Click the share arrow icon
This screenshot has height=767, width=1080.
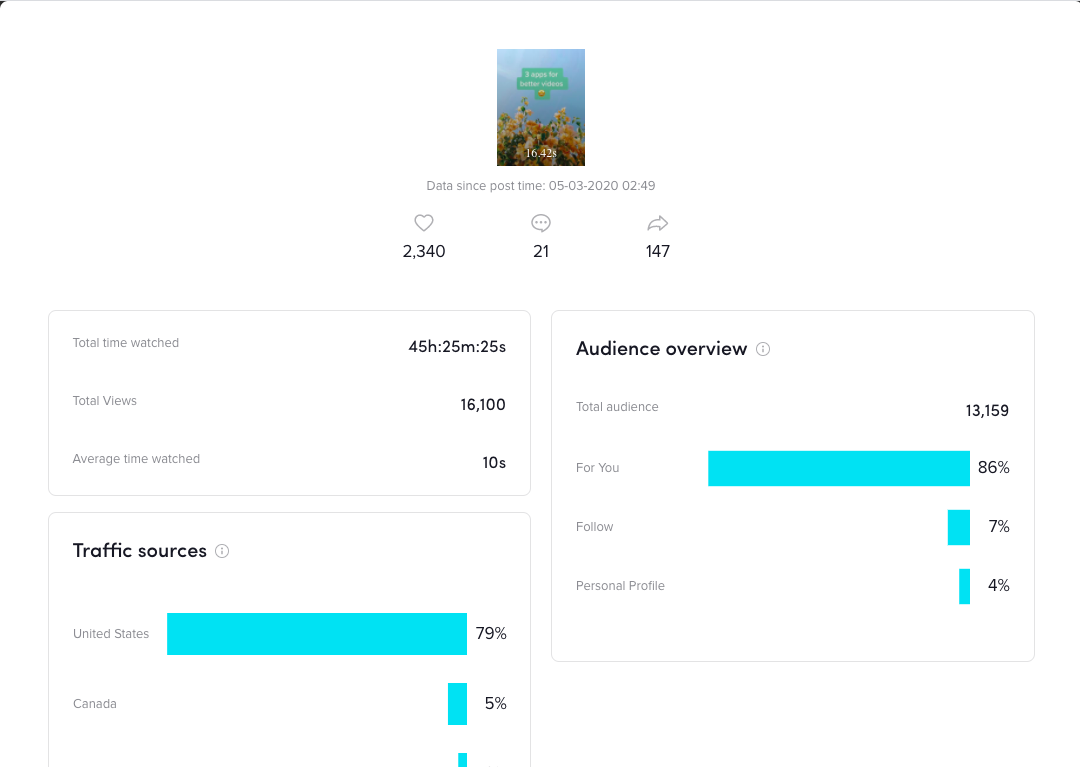(657, 223)
